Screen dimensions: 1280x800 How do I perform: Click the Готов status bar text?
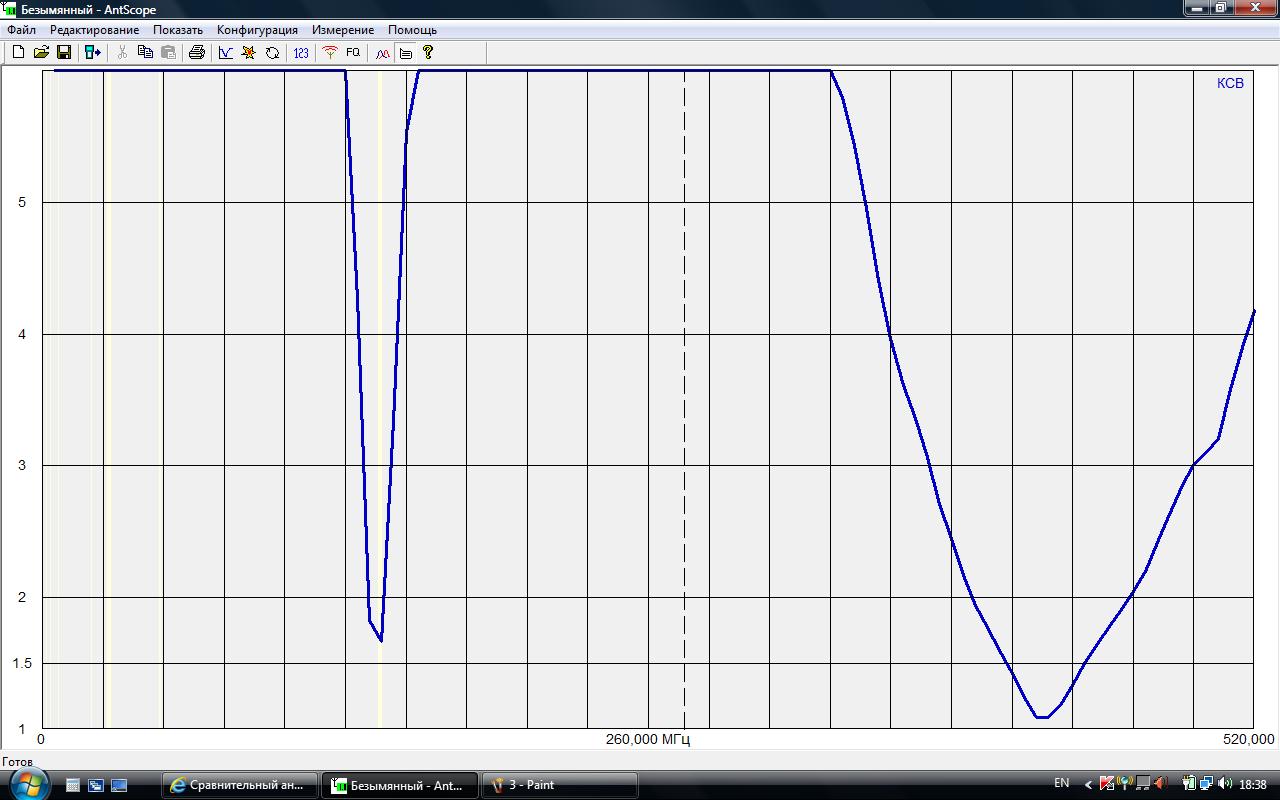[17, 761]
